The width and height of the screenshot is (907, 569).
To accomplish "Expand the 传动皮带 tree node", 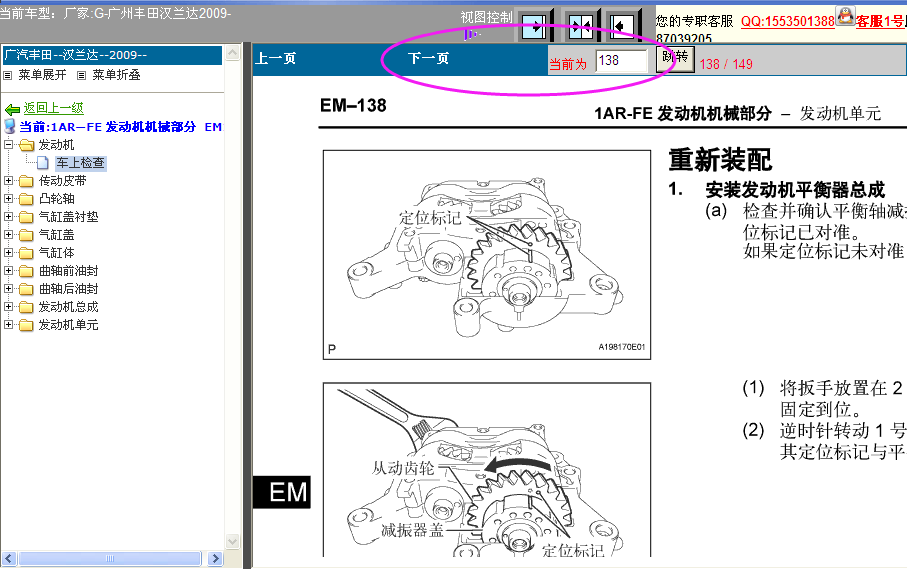I will coord(8,181).
